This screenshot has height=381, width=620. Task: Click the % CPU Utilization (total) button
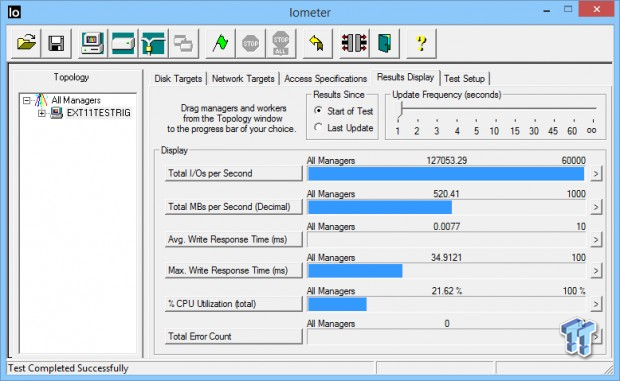pos(233,304)
